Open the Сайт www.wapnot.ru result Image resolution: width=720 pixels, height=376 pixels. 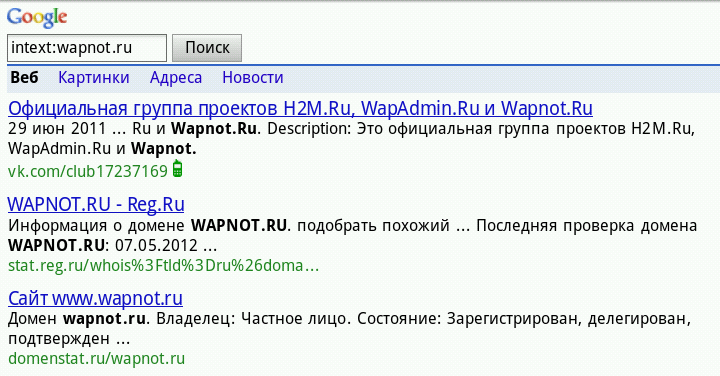tap(96, 298)
